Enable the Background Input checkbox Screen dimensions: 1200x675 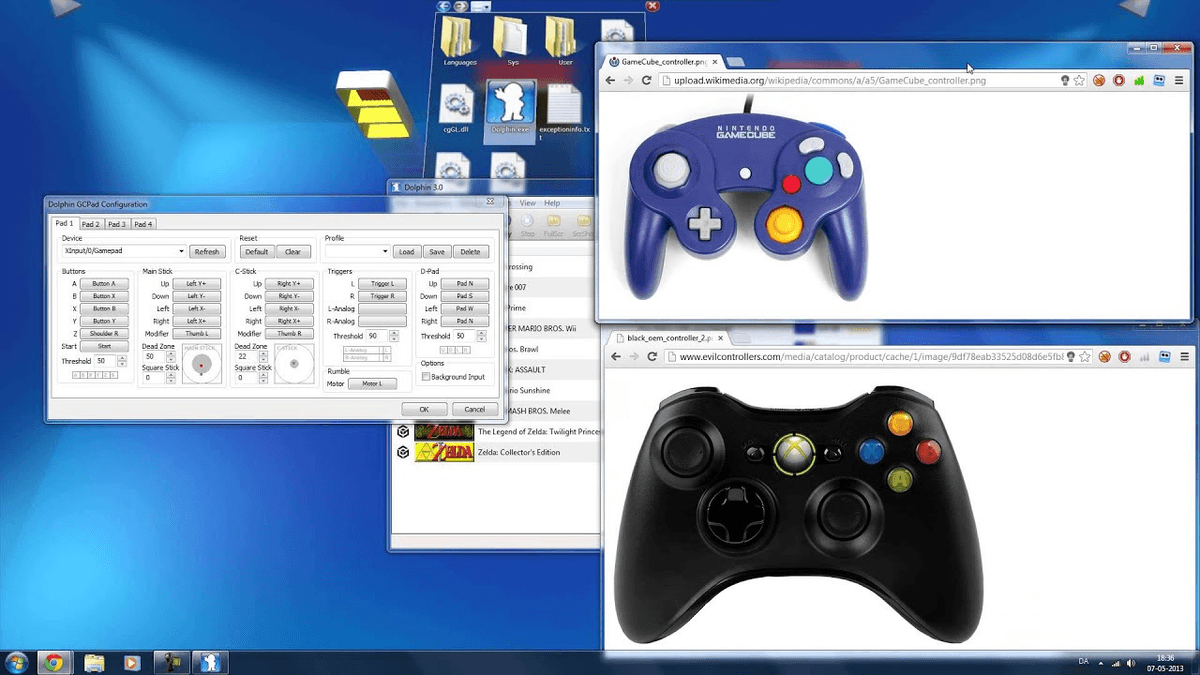click(427, 374)
